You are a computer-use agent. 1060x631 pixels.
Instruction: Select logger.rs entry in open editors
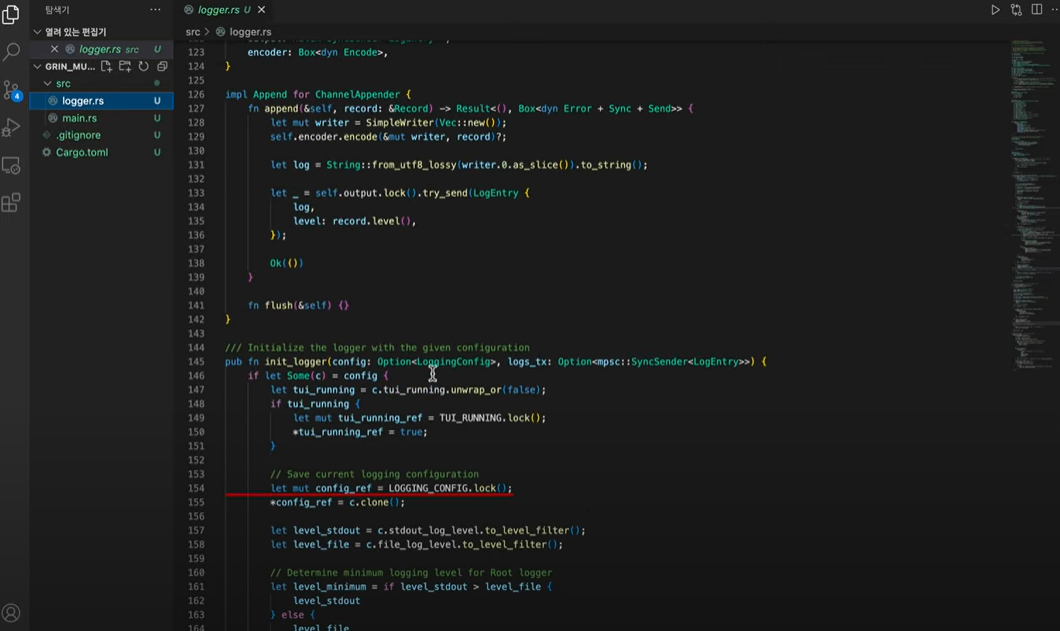(101, 49)
